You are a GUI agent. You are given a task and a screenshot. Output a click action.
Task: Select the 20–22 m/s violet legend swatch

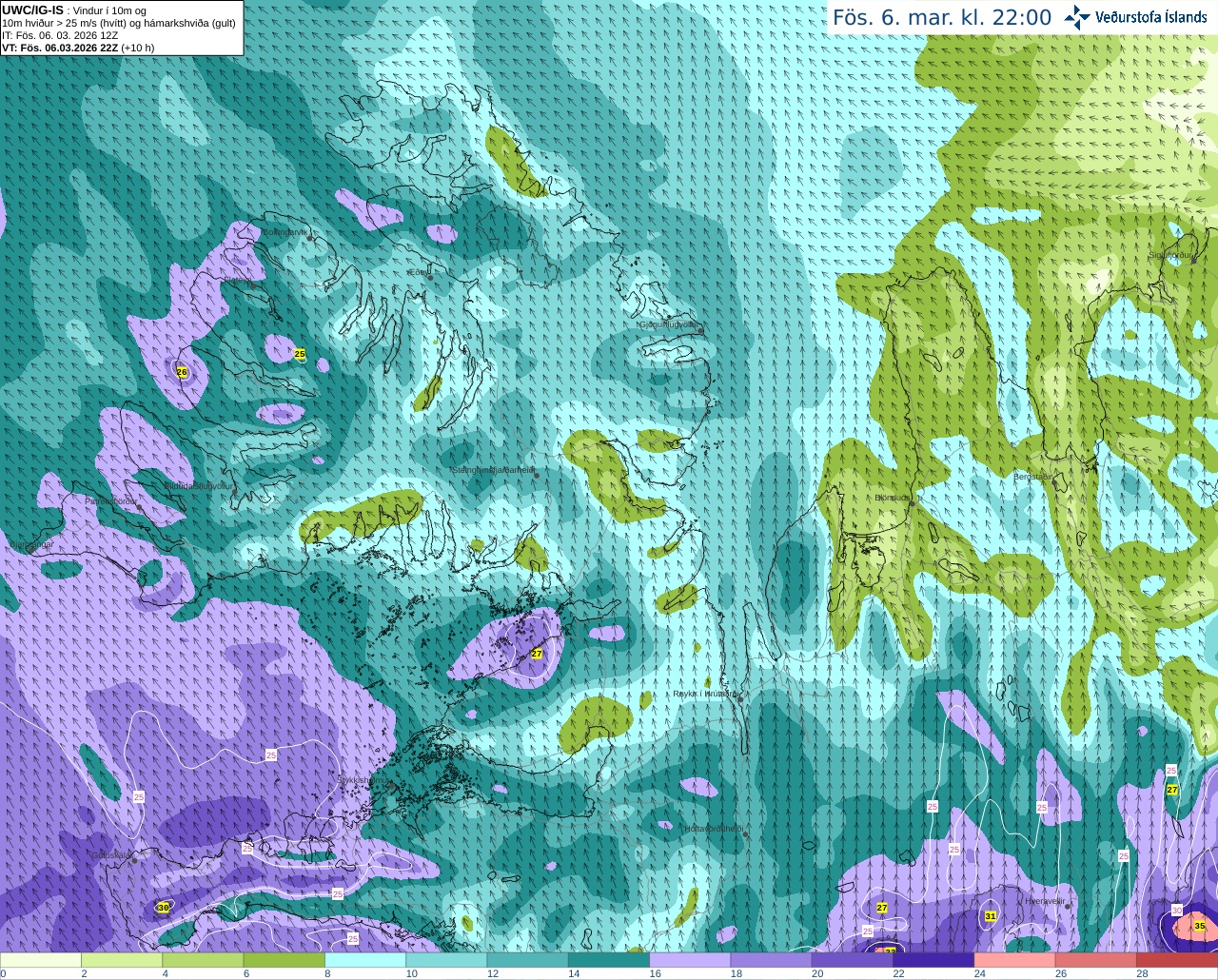coord(853,960)
